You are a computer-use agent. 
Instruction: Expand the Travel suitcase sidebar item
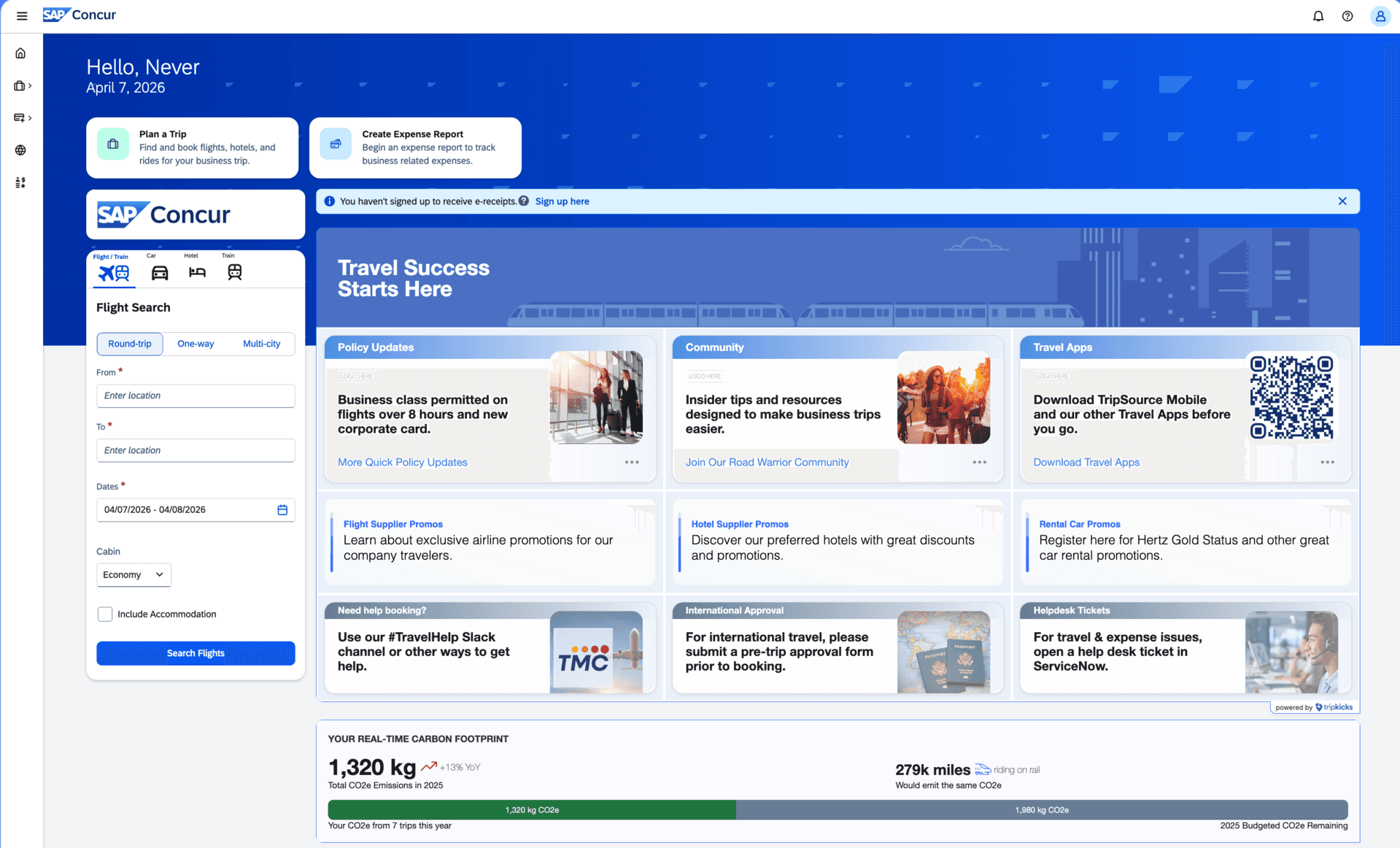coord(23,85)
